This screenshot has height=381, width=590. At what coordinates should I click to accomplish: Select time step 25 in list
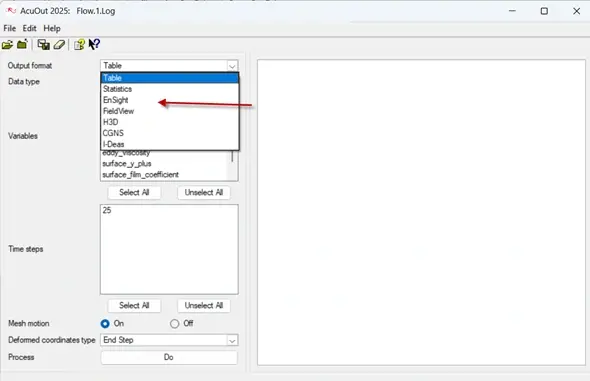169,210
